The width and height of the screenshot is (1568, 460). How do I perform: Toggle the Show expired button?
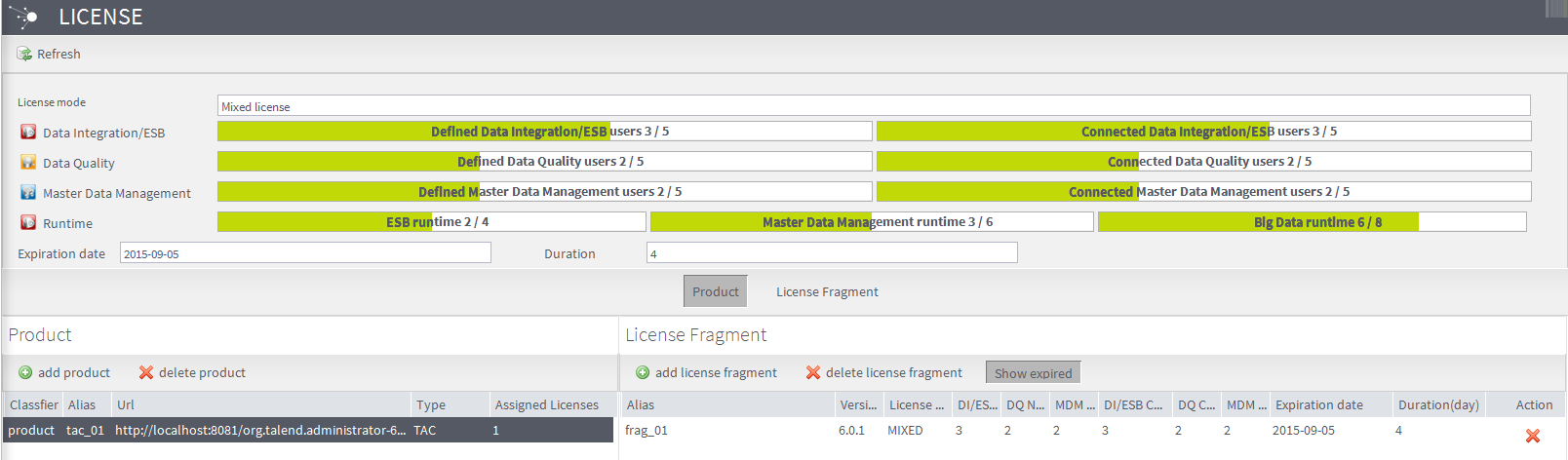pos(1033,373)
